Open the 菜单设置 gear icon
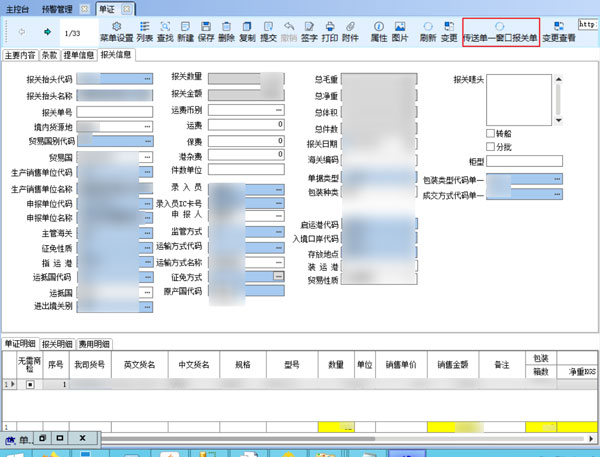Image resolution: width=600 pixels, height=457 pixels. click(x=117, y=32)
